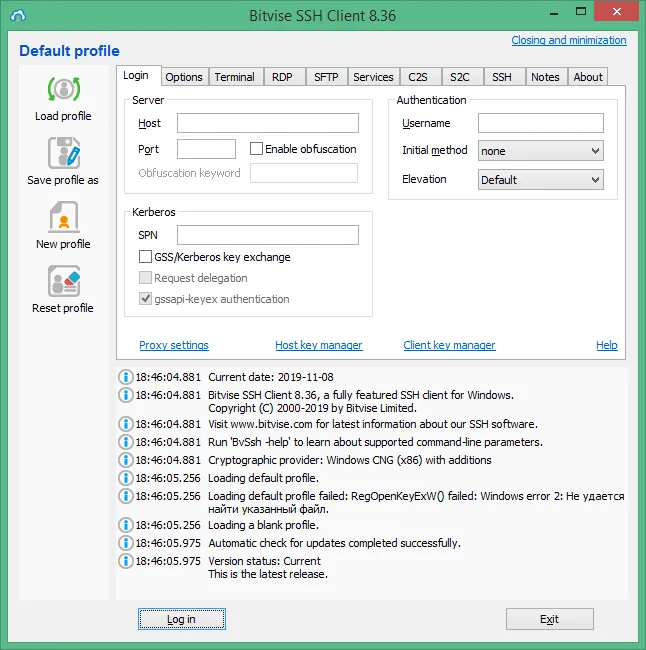
Task: Click the Username input field
Action: pos(541,123)
